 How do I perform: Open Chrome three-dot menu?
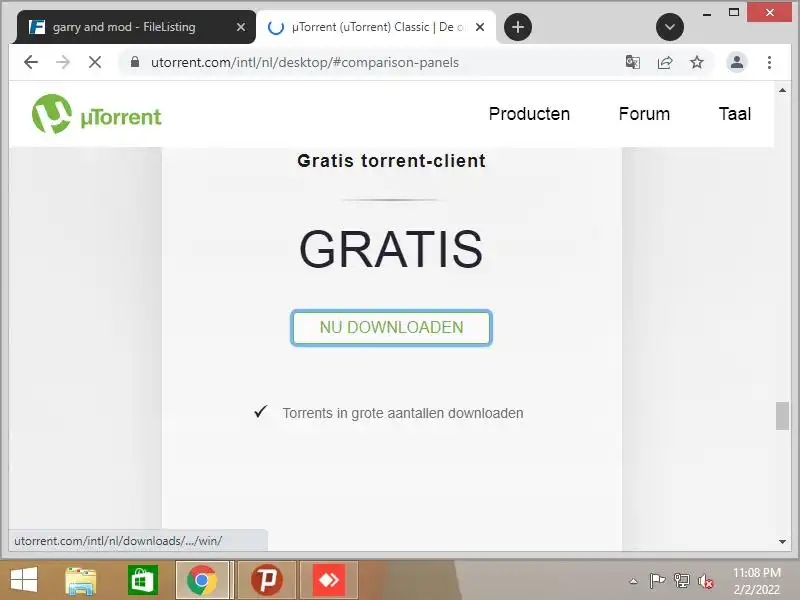(769, 62)
